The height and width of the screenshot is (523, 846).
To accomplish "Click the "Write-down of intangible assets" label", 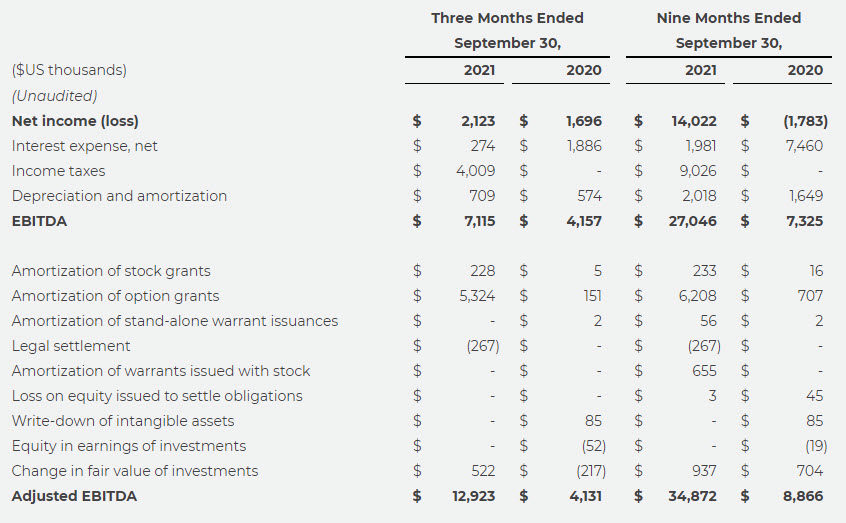I will coord(123,421).
